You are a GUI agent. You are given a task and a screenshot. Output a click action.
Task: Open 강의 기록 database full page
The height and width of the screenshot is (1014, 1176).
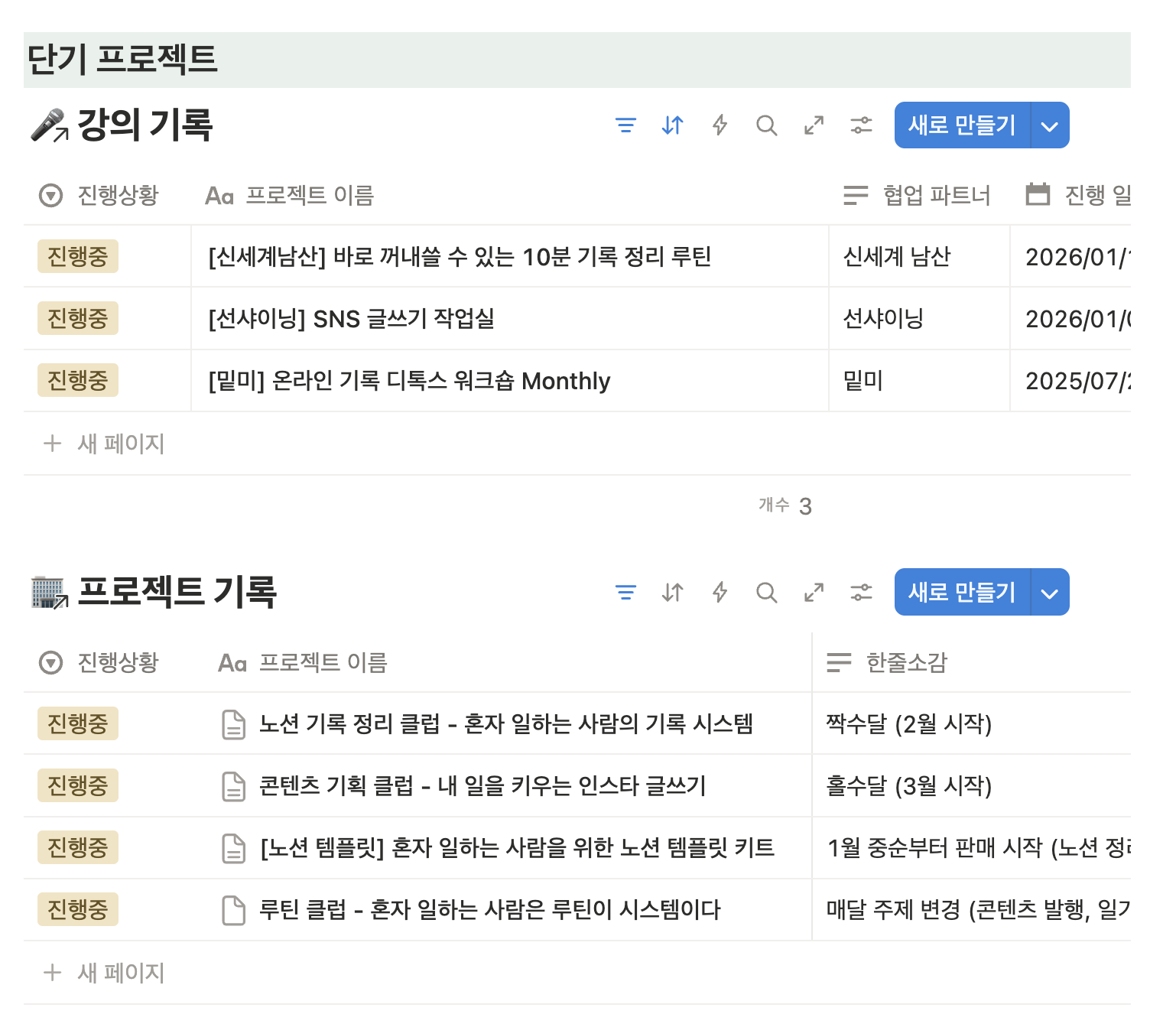click(814, 125)
